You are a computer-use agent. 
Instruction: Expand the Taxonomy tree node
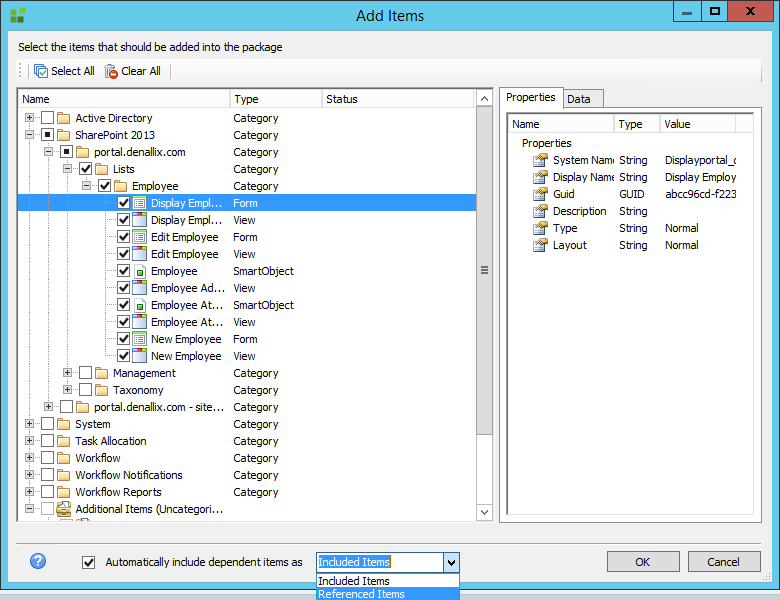click(68, 390)
